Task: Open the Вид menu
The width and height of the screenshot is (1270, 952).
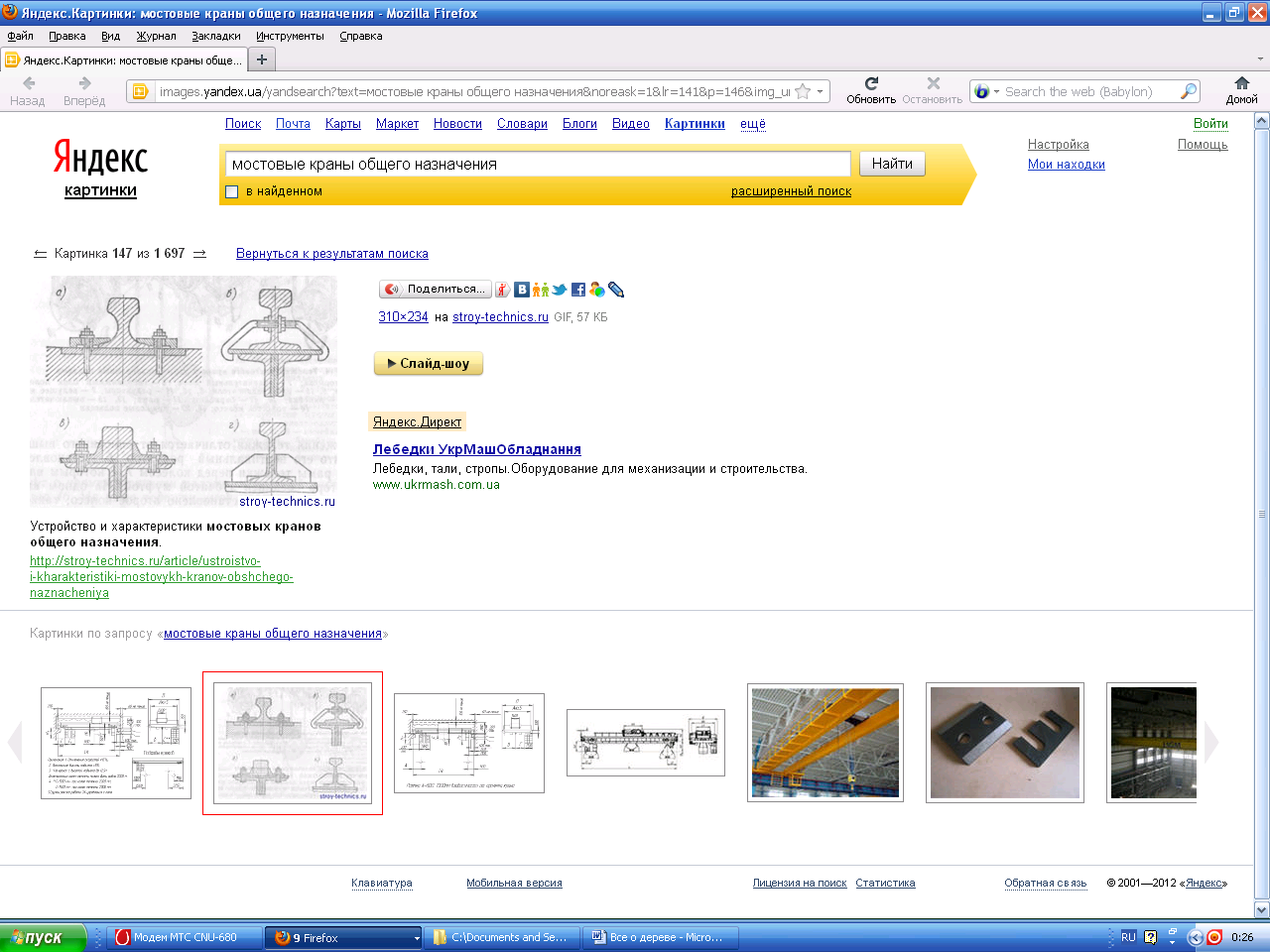Action: [x=110, y=36]
